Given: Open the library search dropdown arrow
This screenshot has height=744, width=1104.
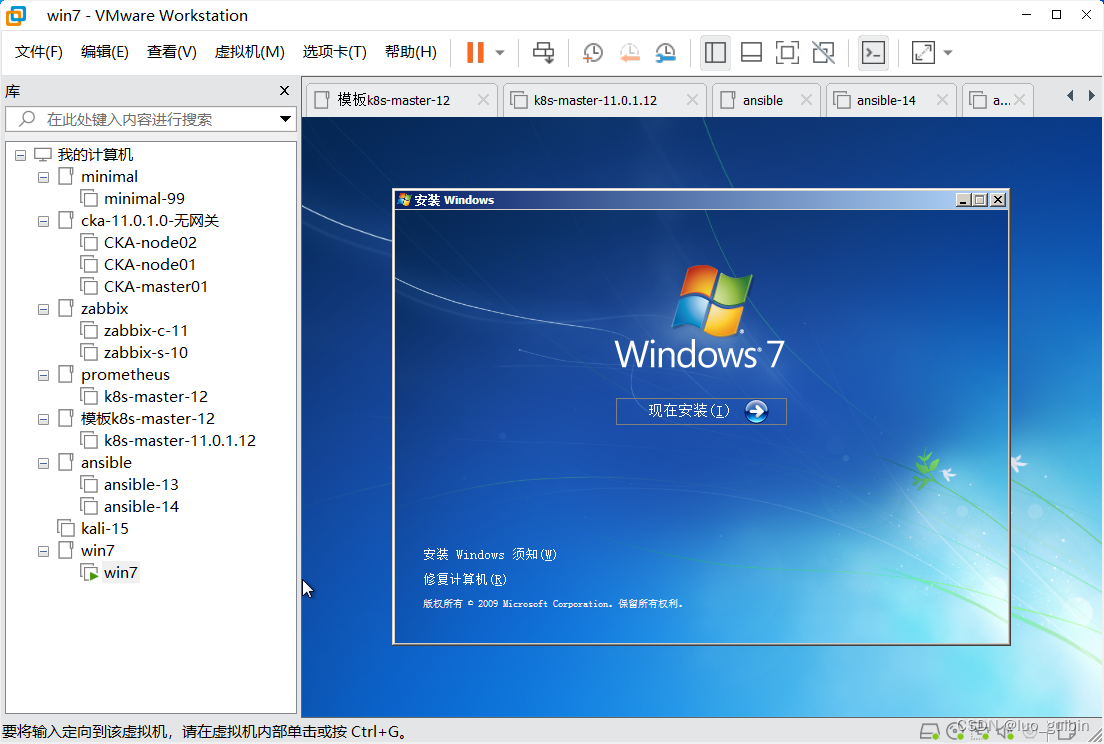Looking at the screenshot, I should pos(285,119).
